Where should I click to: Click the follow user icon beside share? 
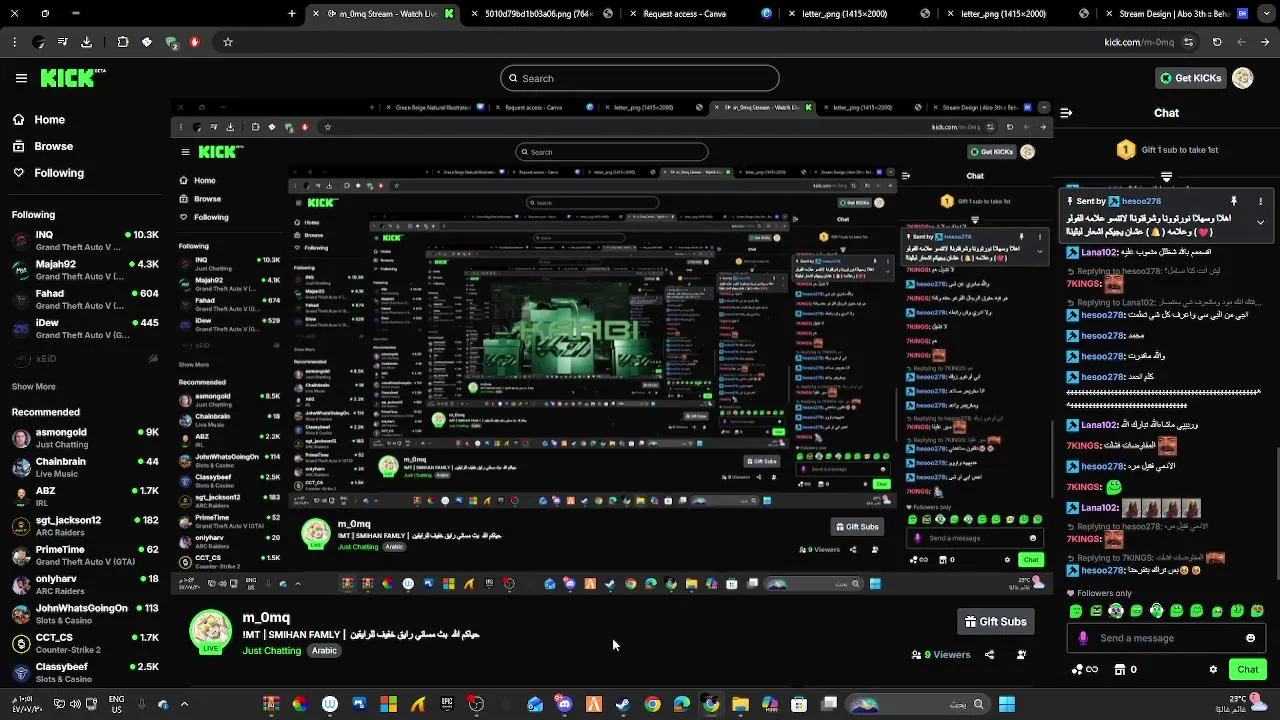click(x=1021, y=655)
